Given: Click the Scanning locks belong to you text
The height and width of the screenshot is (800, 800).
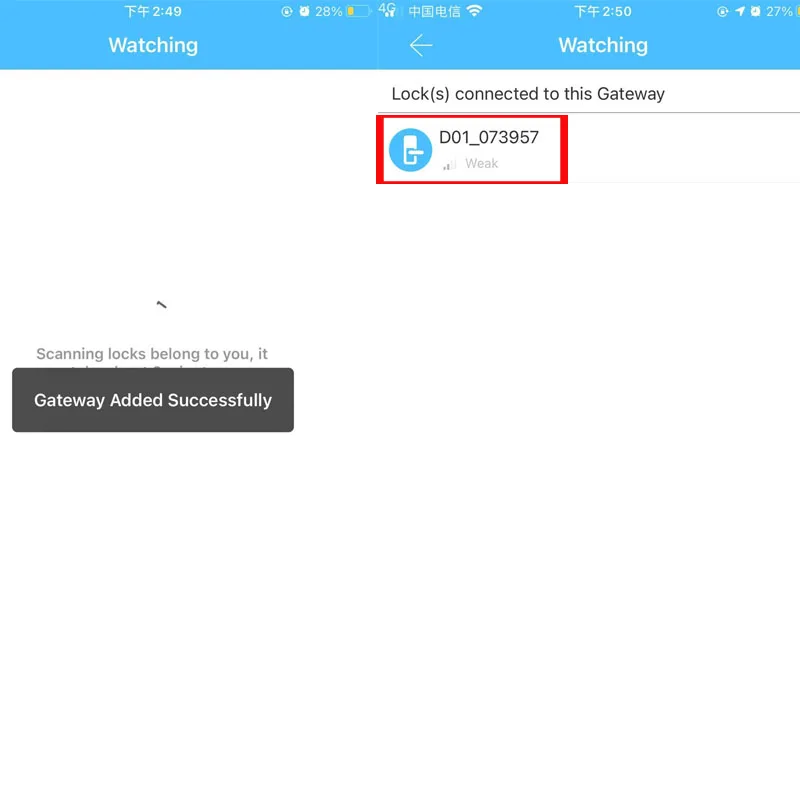Looking at the screenshot, I should [x=152, y=354].
